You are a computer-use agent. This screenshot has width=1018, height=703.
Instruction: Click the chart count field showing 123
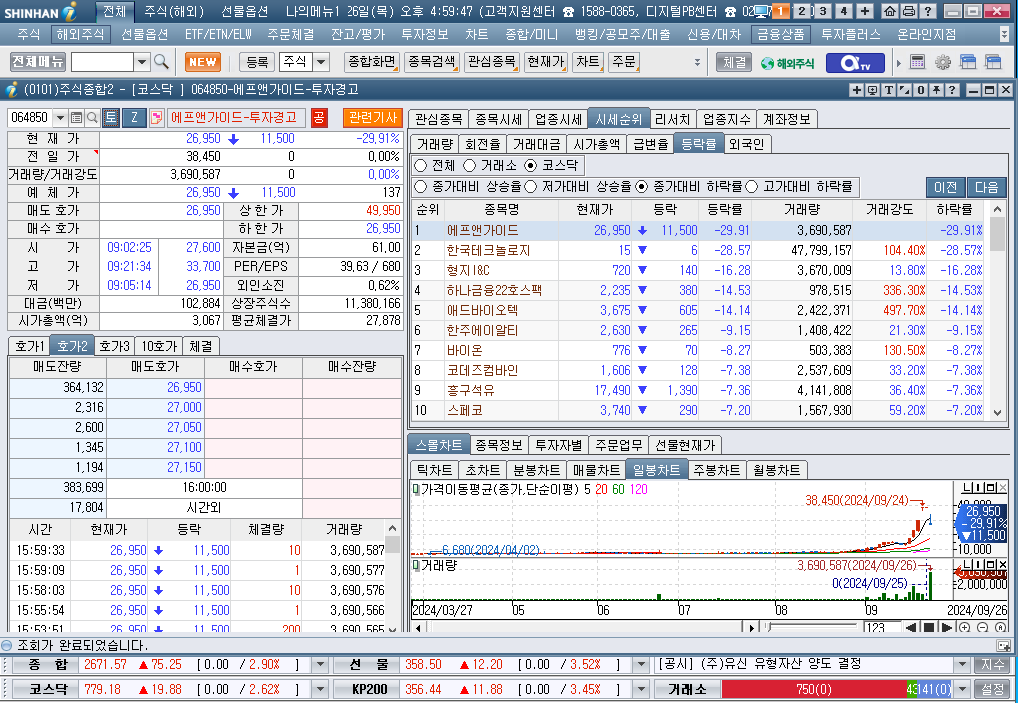point(882,628)
